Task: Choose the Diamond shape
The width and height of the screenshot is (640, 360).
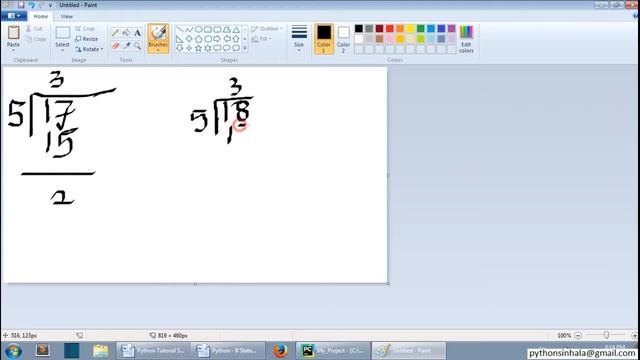Action: point(189,39)
